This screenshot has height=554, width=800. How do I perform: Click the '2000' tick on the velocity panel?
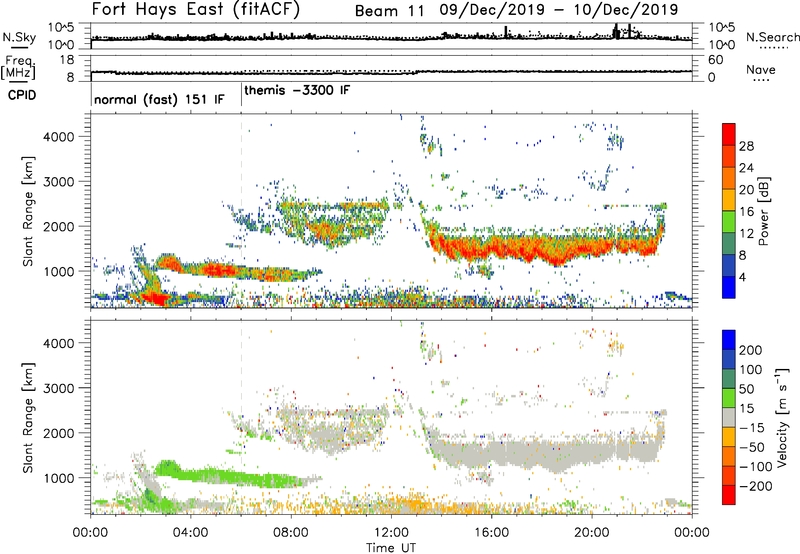(x=58, y=433)
